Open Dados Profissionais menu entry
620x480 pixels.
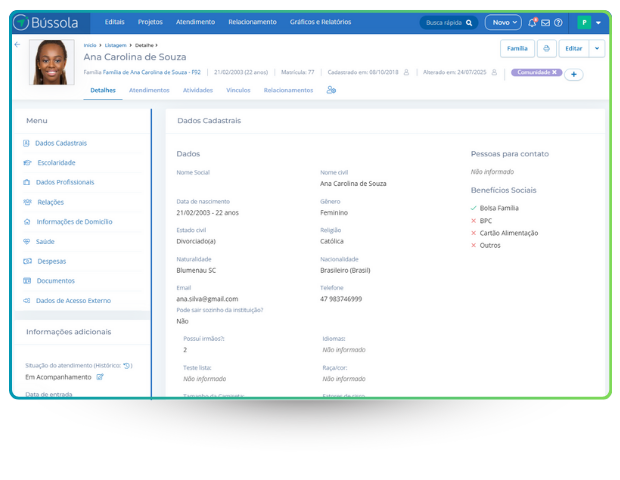[x=65, y=182]
